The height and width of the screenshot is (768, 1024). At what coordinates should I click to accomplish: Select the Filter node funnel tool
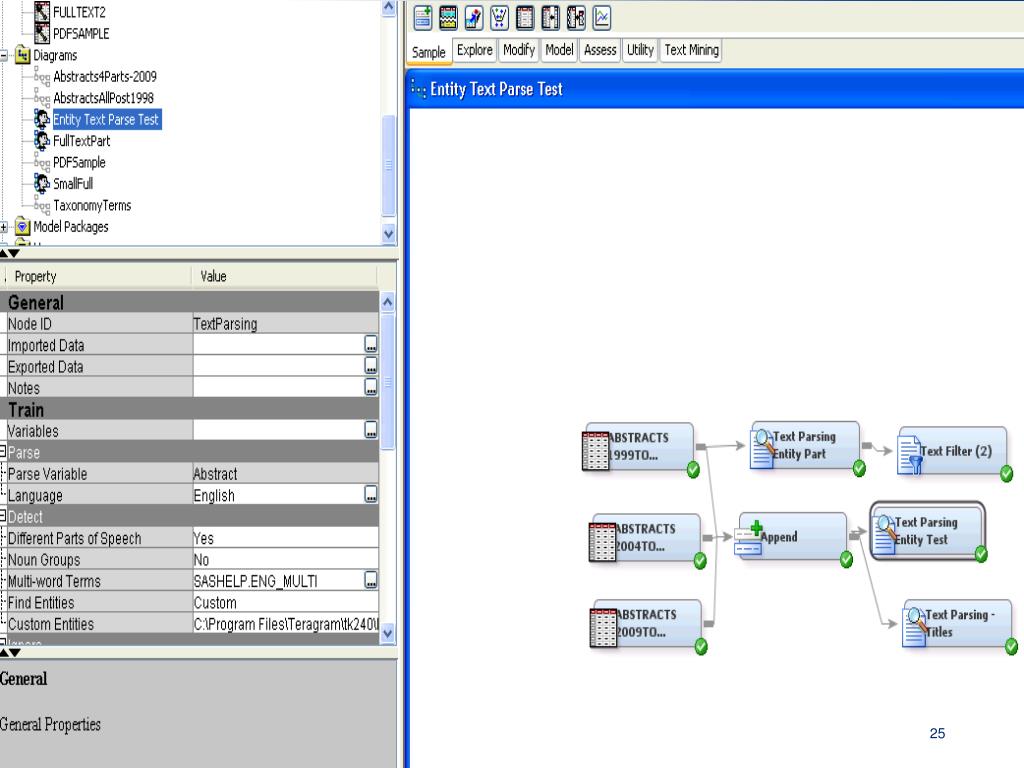500,18
